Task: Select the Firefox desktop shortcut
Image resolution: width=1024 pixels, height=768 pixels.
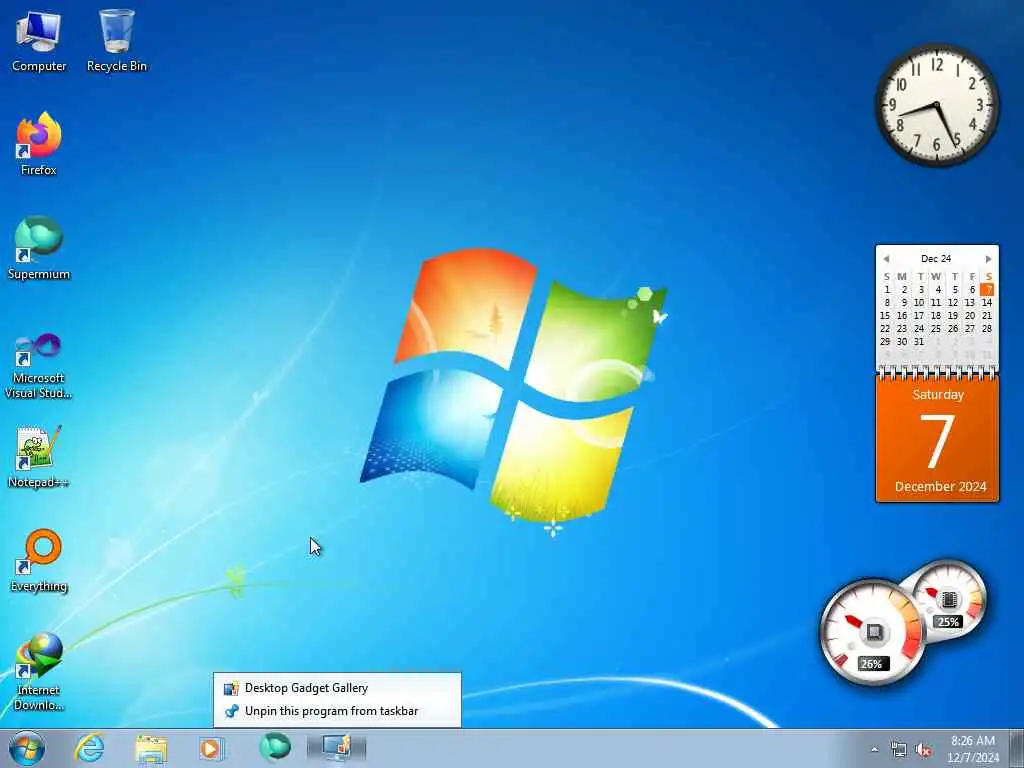Action: (x=39, y=144)
